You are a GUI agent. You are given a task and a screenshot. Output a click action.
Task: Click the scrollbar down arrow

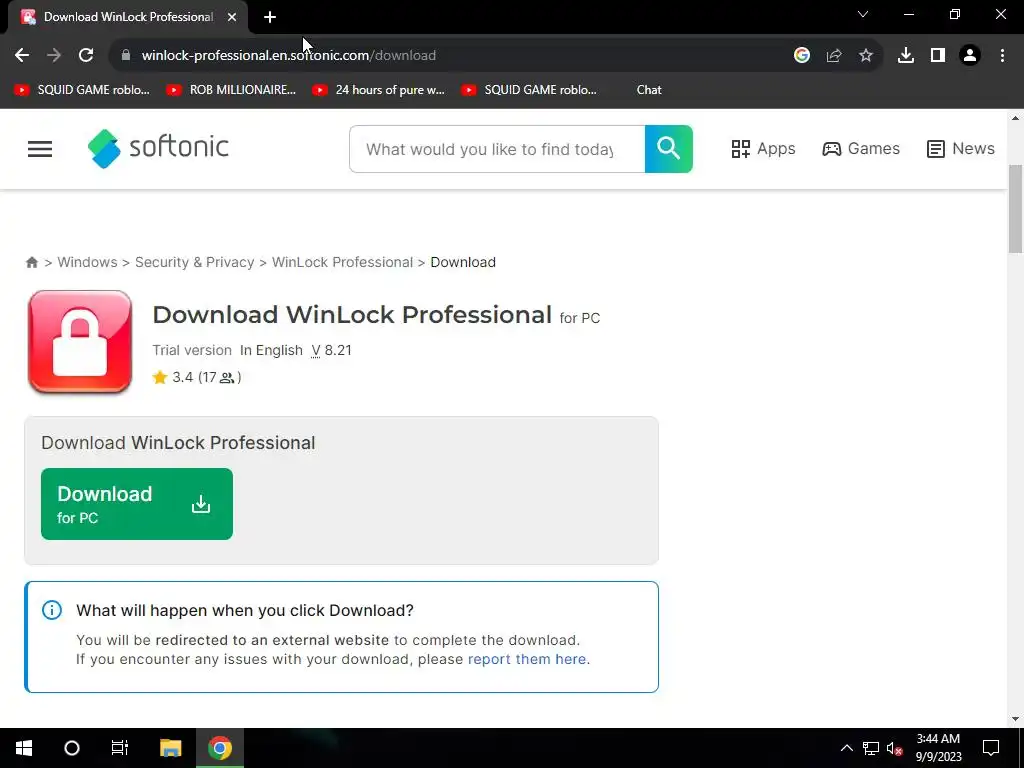(x=1016, y=719)
